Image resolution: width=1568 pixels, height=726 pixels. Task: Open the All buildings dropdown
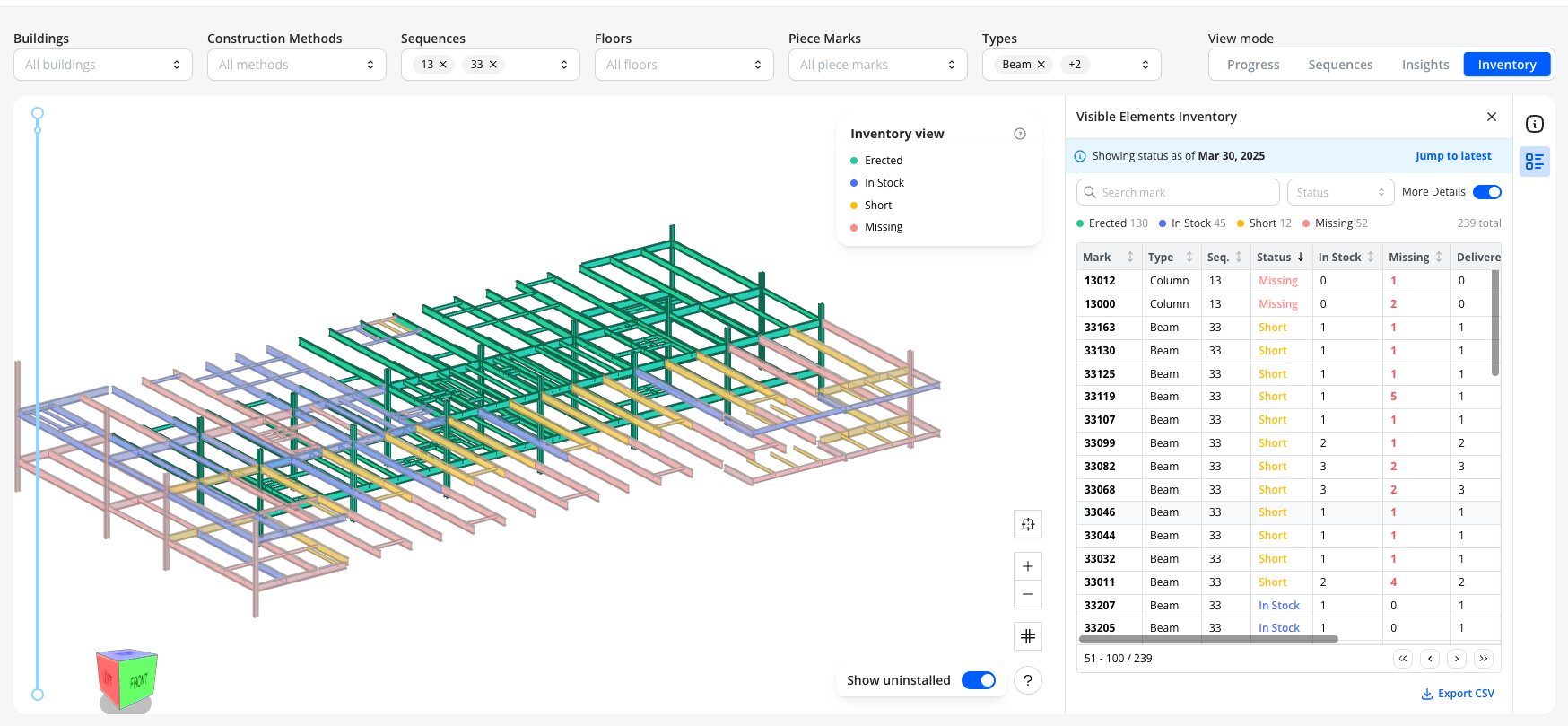point(103,65)
